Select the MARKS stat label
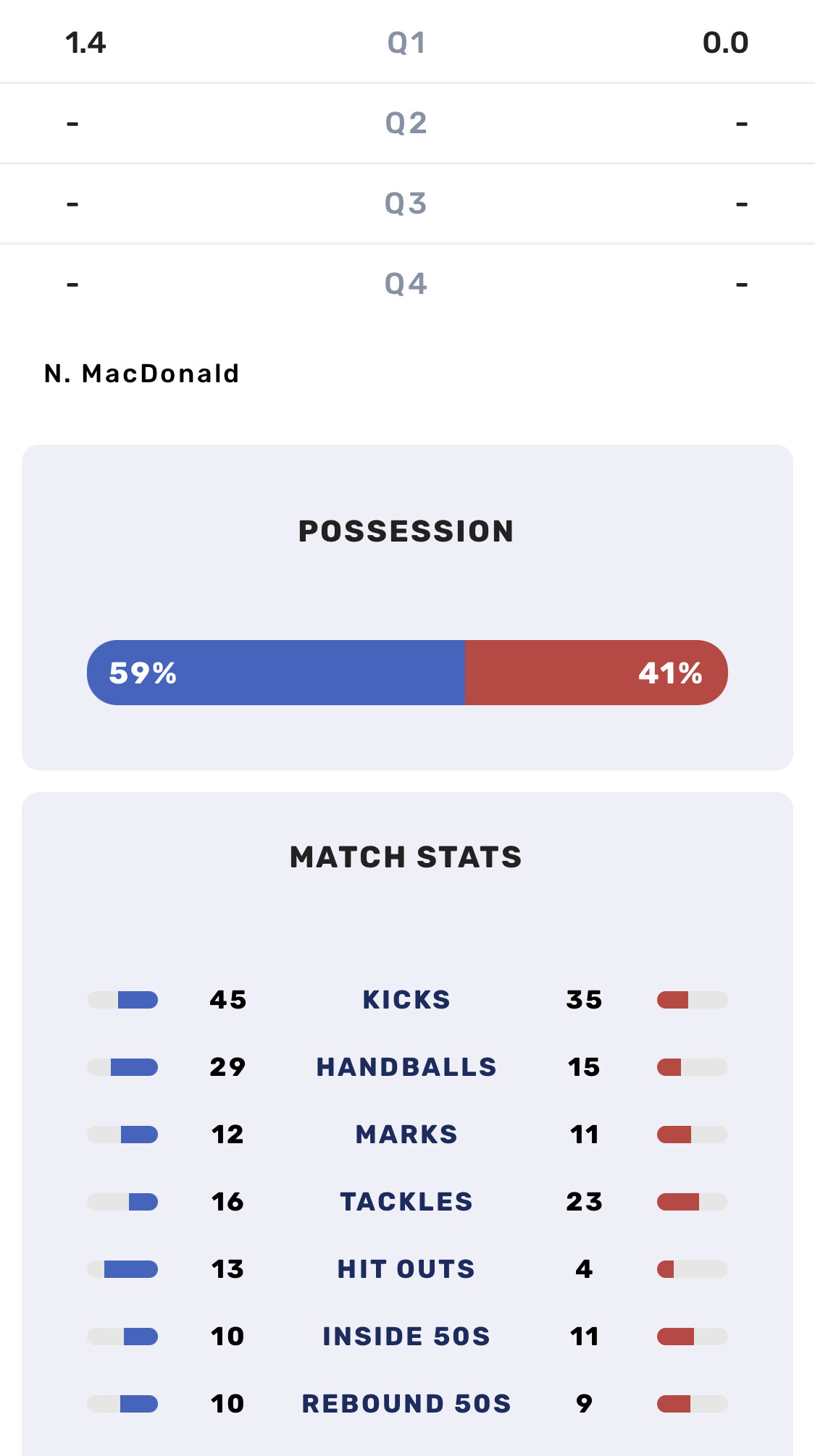The height and width of the screenshot is (1456, 815). [x=406, y=1135]
